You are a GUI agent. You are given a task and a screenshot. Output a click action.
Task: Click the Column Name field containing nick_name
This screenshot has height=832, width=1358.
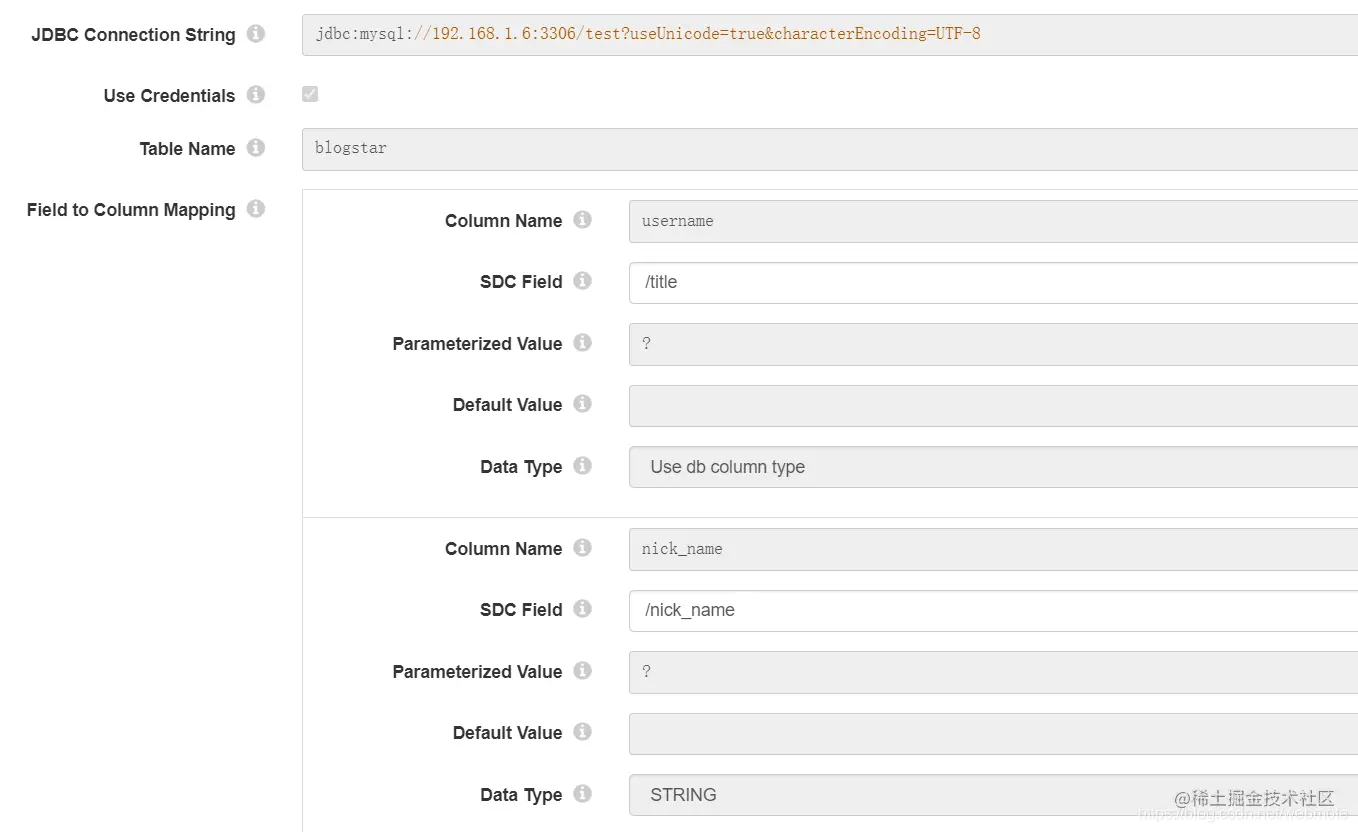[993, 549]
